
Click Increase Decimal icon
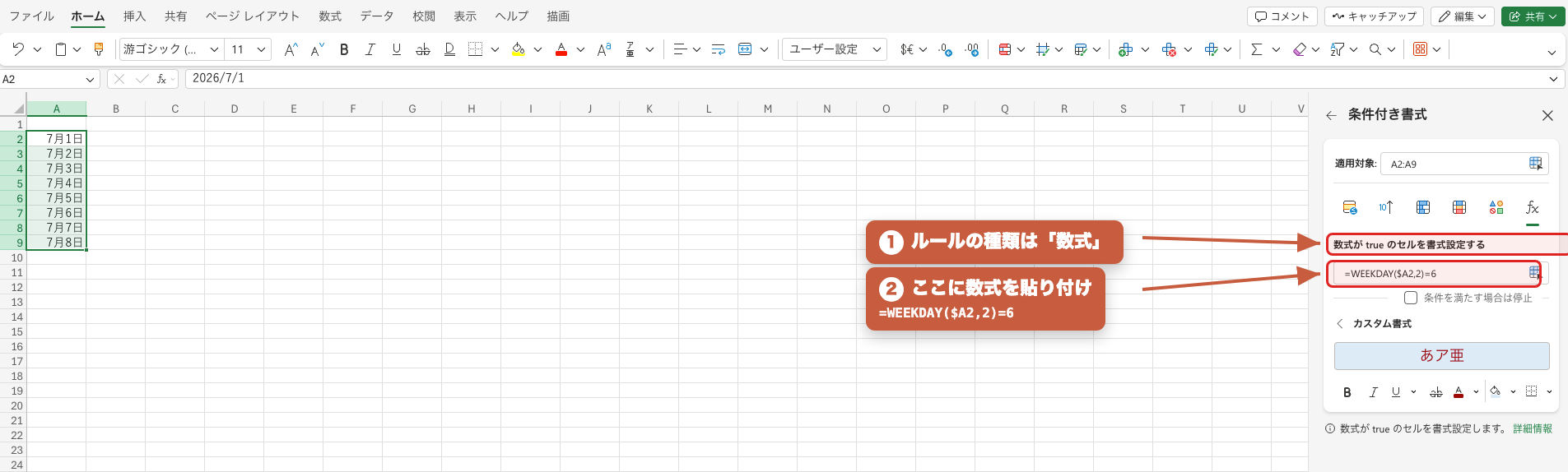pos(972,49)
